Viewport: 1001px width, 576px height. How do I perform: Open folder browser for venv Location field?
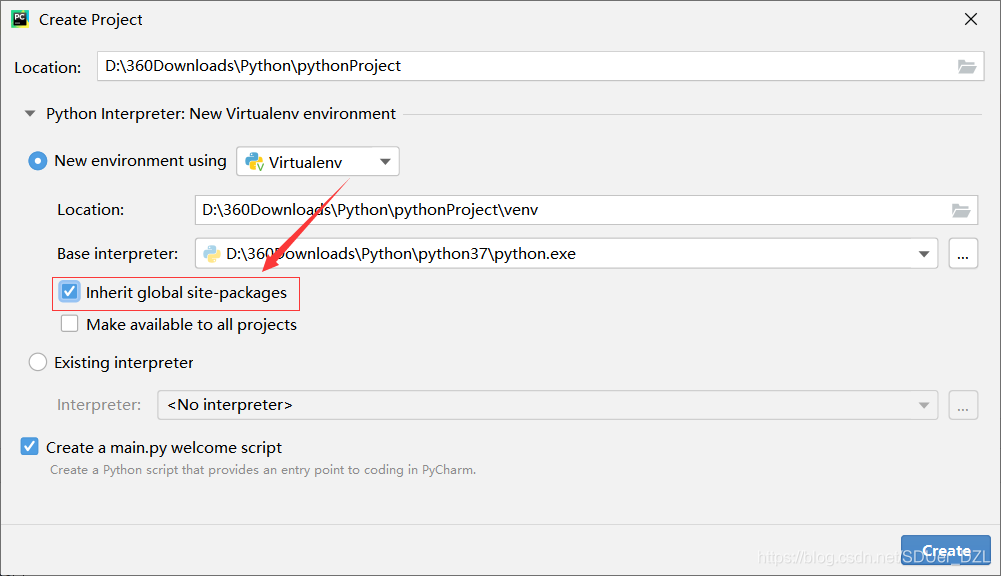pyautogui.click(x=961, y=210)
